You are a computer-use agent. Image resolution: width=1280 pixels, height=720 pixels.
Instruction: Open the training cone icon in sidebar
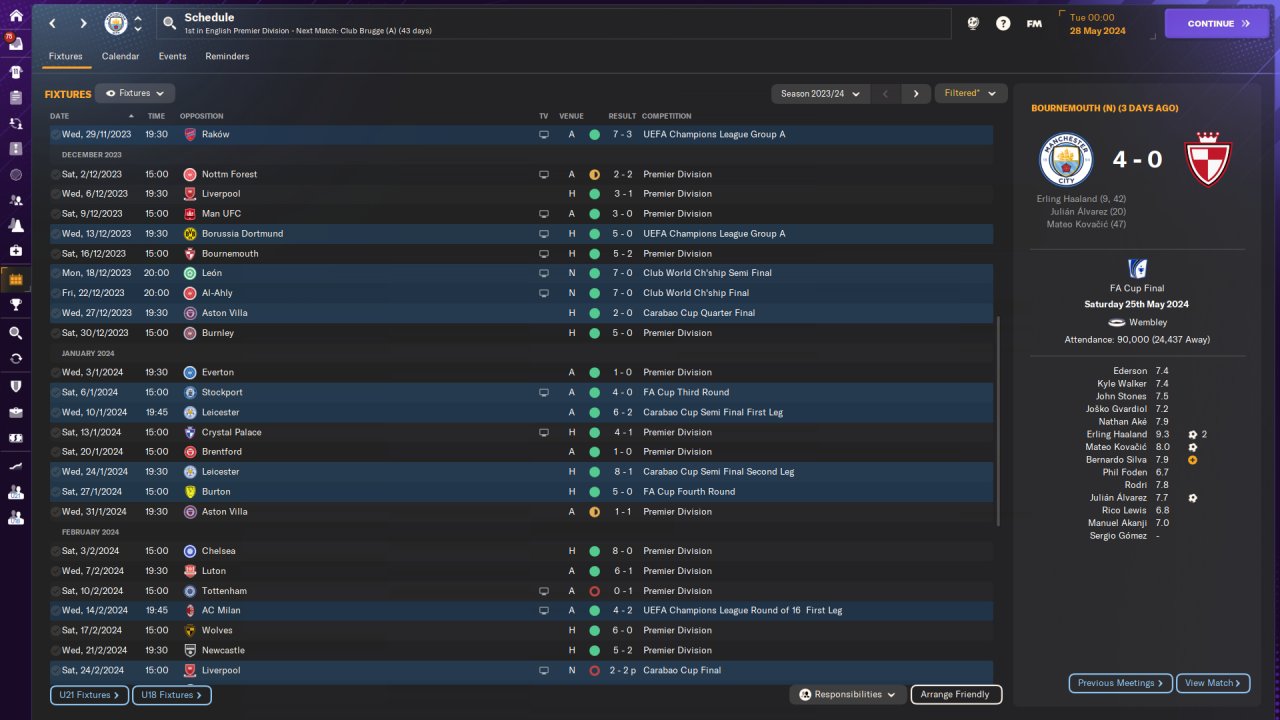pyautogui.click(x=15, y=225)
